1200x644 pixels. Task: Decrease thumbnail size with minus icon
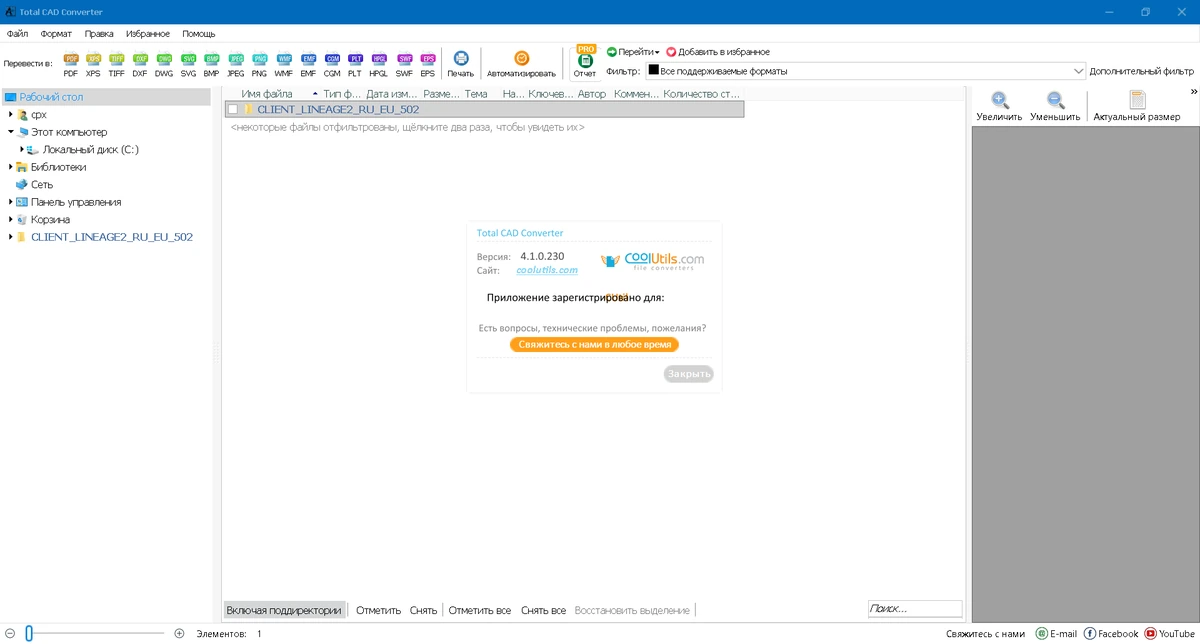coord(9,633)
